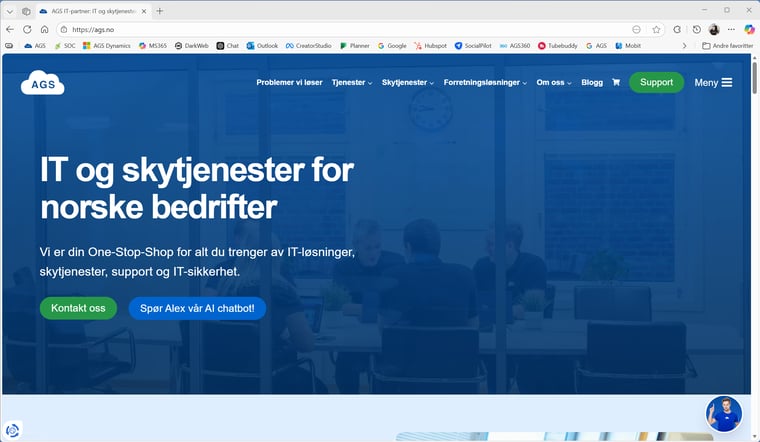
Task: Expand the Forretningsløsninger dropdown menu
Action: (x=485, y=82)
